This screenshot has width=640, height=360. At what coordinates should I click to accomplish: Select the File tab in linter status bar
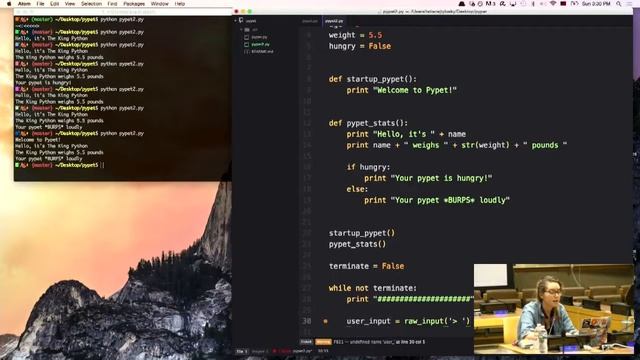242,351
